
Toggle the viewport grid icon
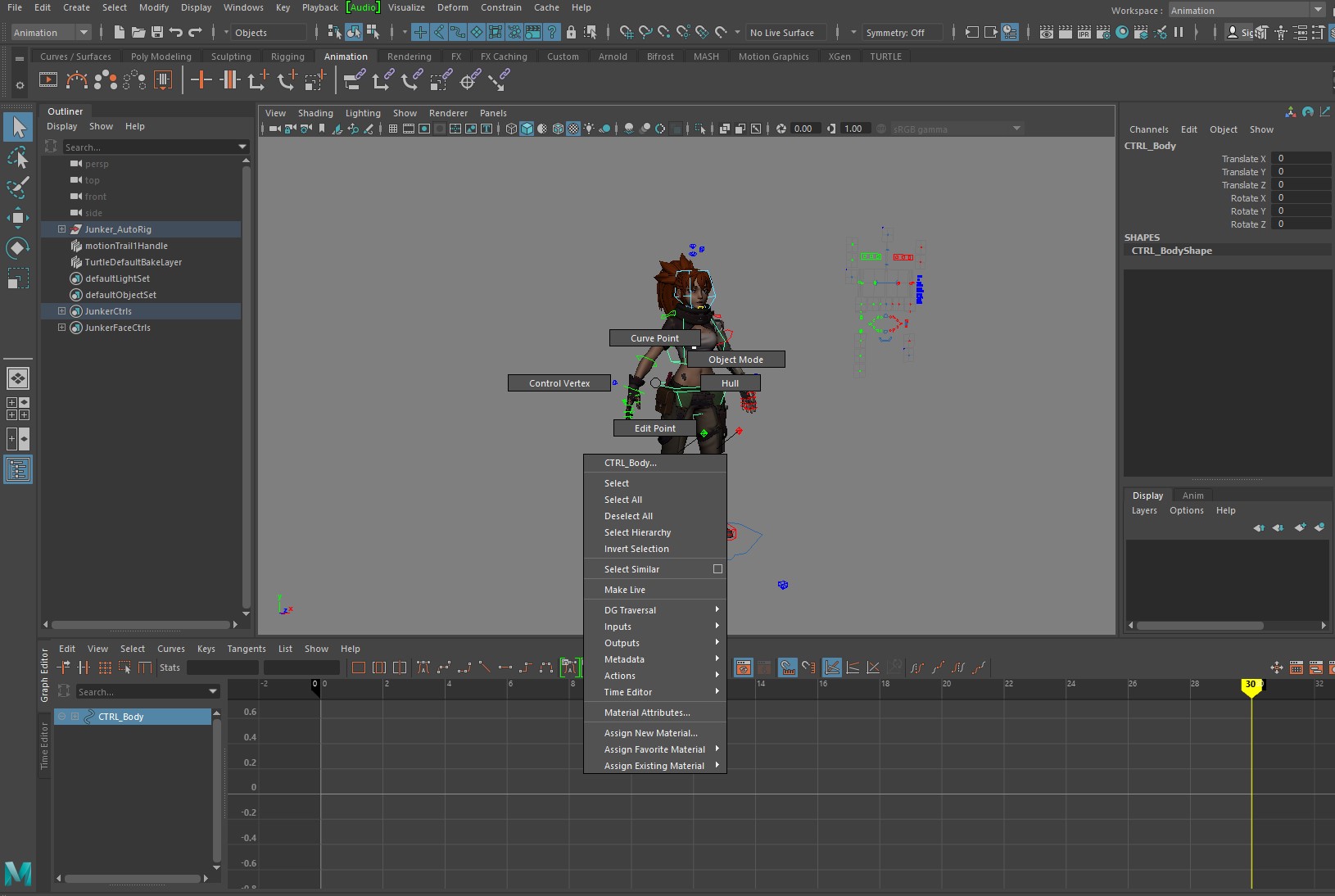(393, 129)
